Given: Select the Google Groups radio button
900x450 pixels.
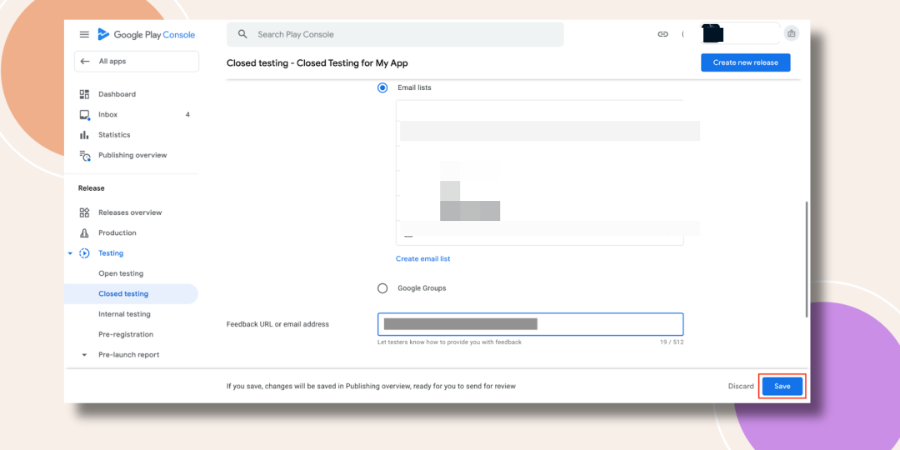Looking at the screenshot, I should [382, 288].
